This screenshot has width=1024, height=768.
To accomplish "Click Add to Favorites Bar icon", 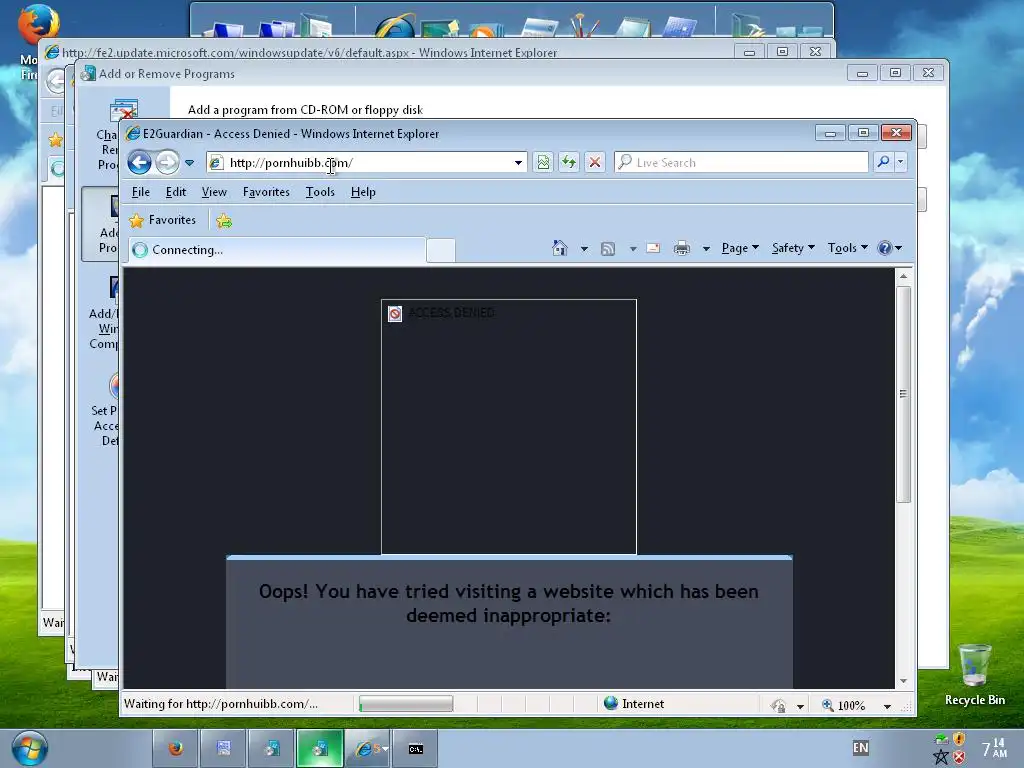I will click(224, 221).
